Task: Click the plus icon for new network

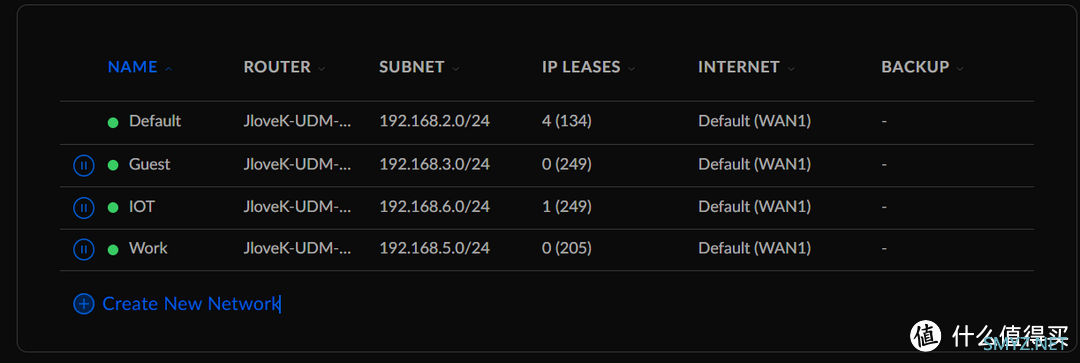Action: coord(83,304)
